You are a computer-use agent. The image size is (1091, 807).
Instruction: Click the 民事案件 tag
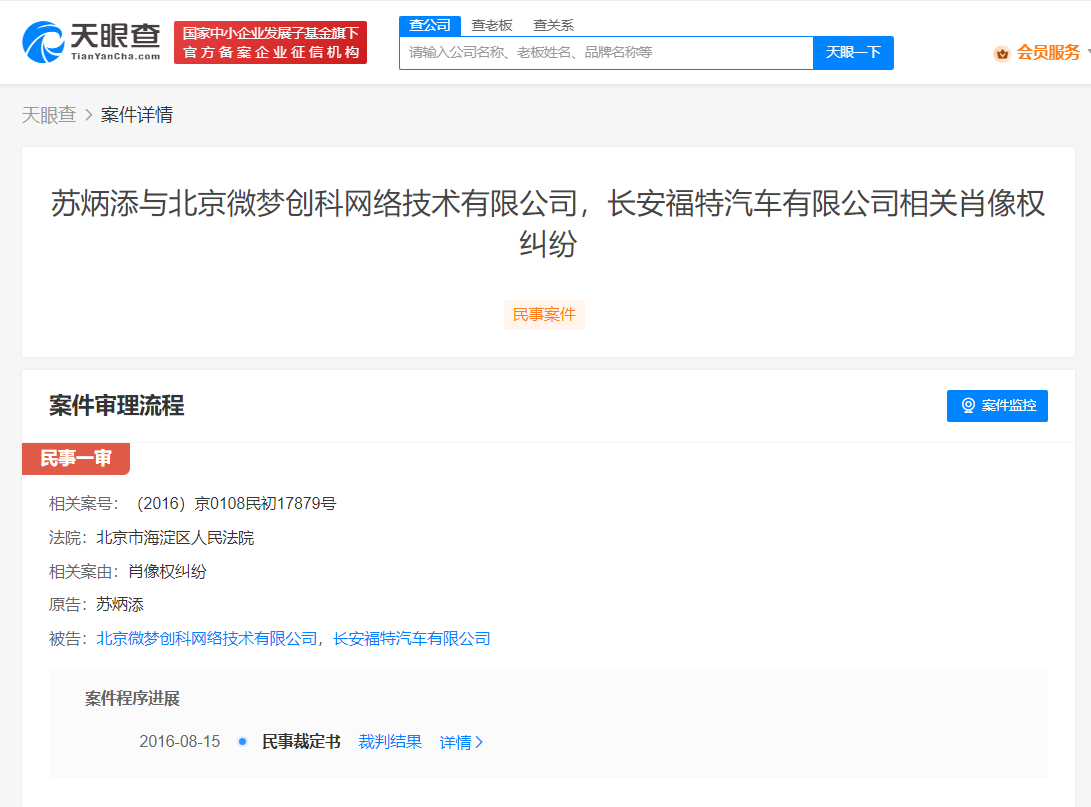coord(544,314)
